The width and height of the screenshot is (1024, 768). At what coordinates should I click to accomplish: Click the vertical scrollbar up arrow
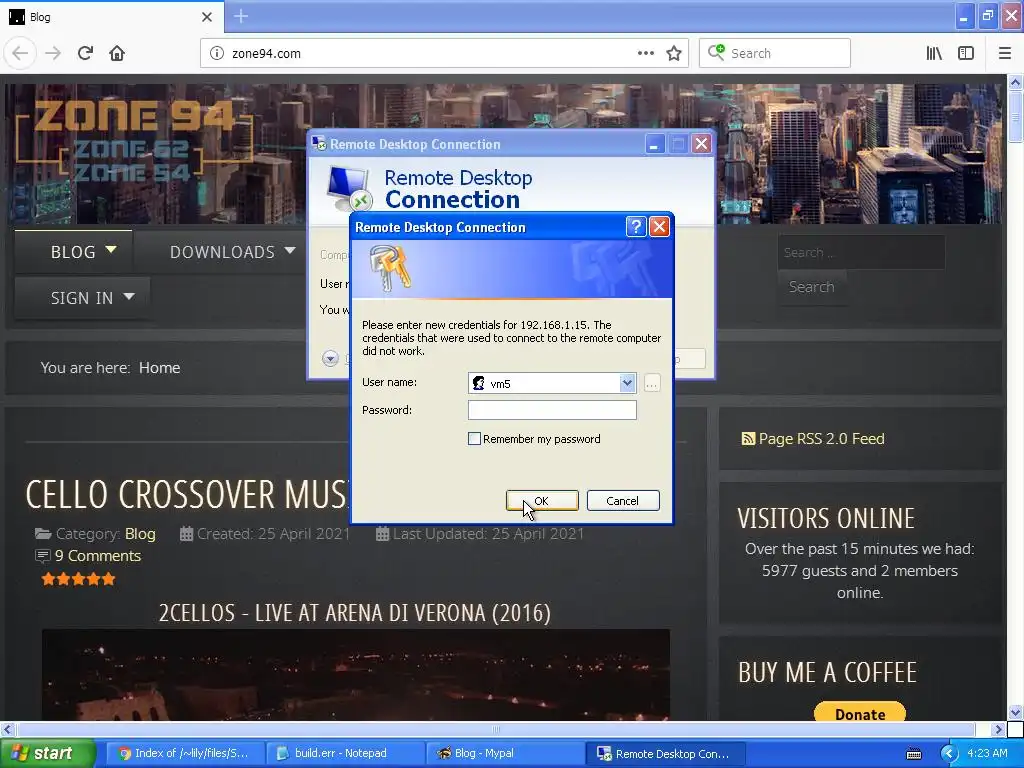click(x=1015, y=82)
